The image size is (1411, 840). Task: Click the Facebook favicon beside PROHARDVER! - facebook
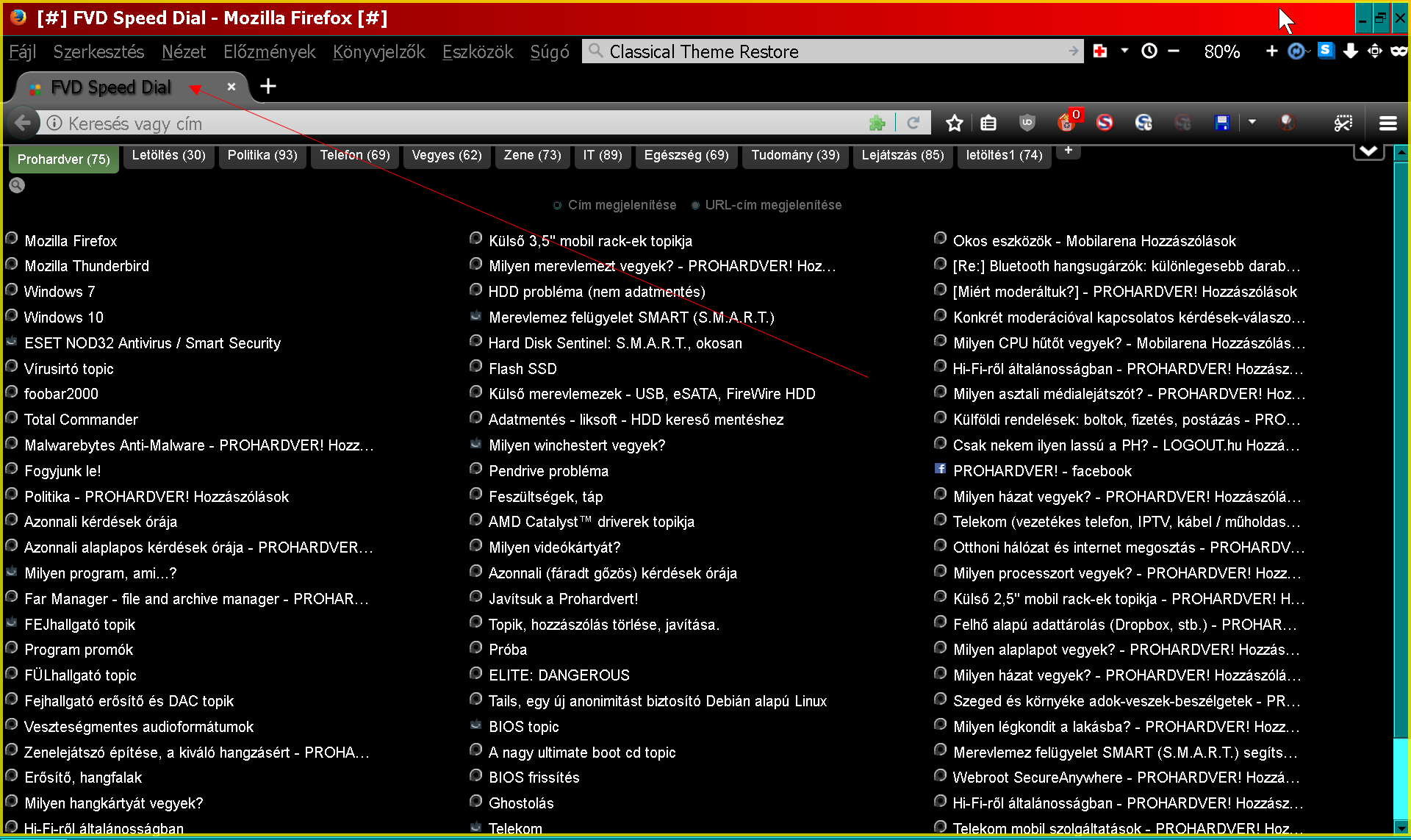(940, 468)
